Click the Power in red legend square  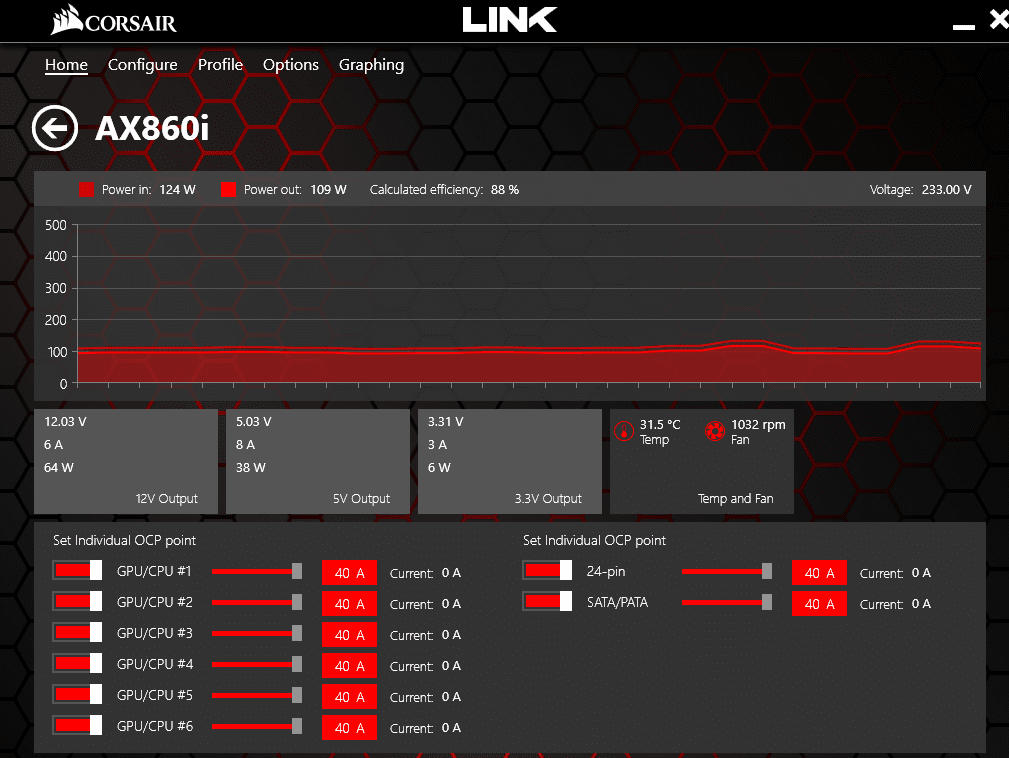(x=86, y=189)
